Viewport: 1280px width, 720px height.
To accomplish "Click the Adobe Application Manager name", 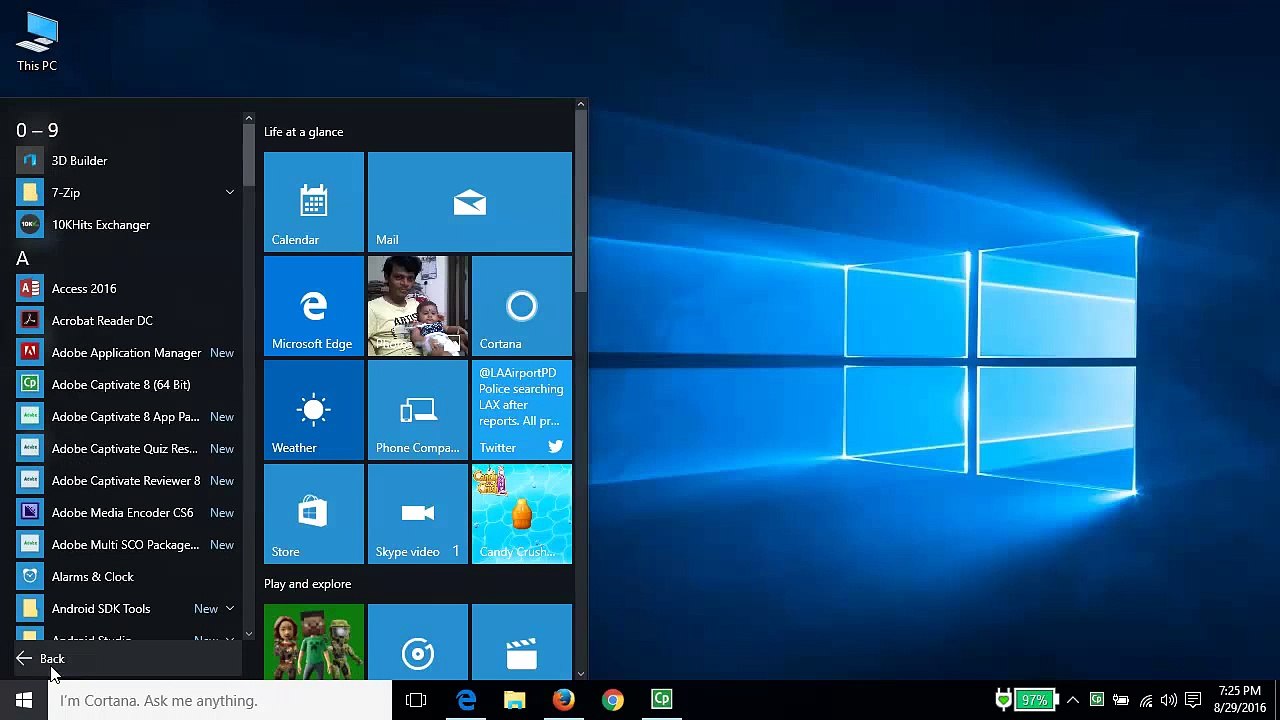I will click(x=126, y=353).
